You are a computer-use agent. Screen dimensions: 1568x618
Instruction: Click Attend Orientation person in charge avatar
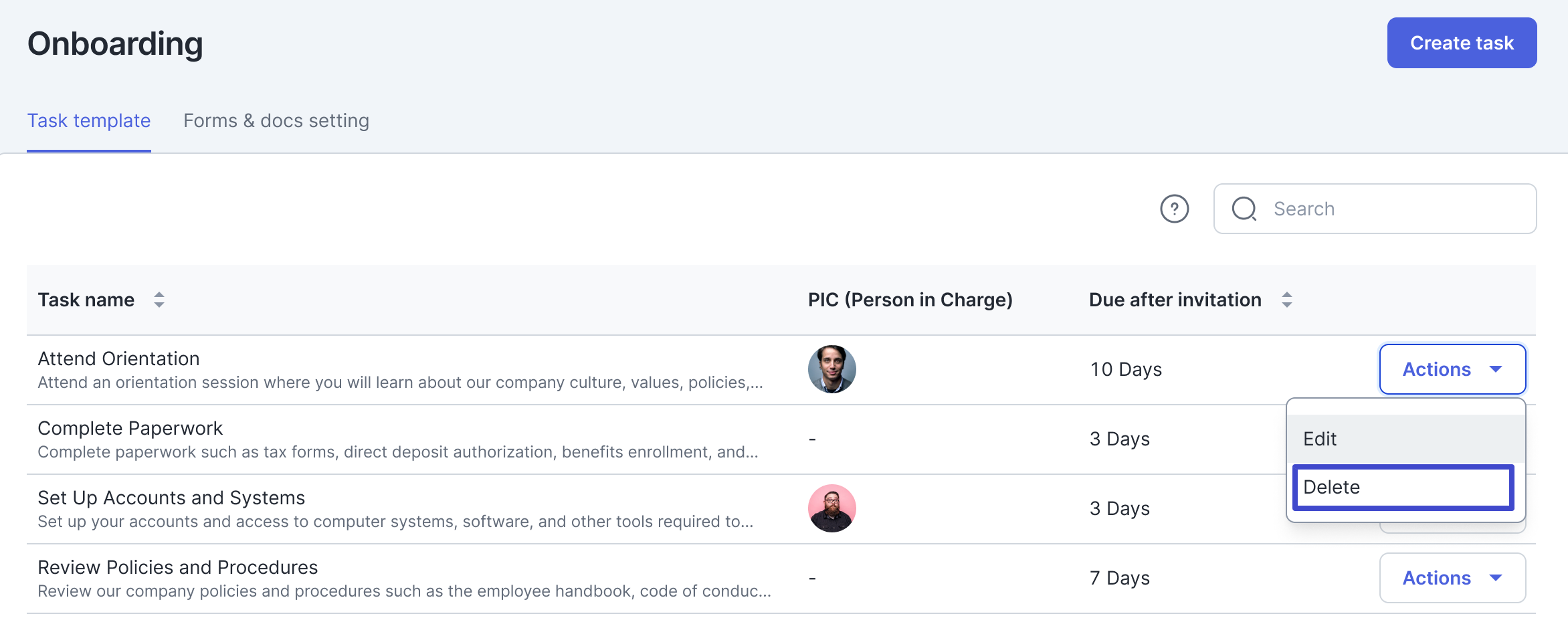click(831, 369)
